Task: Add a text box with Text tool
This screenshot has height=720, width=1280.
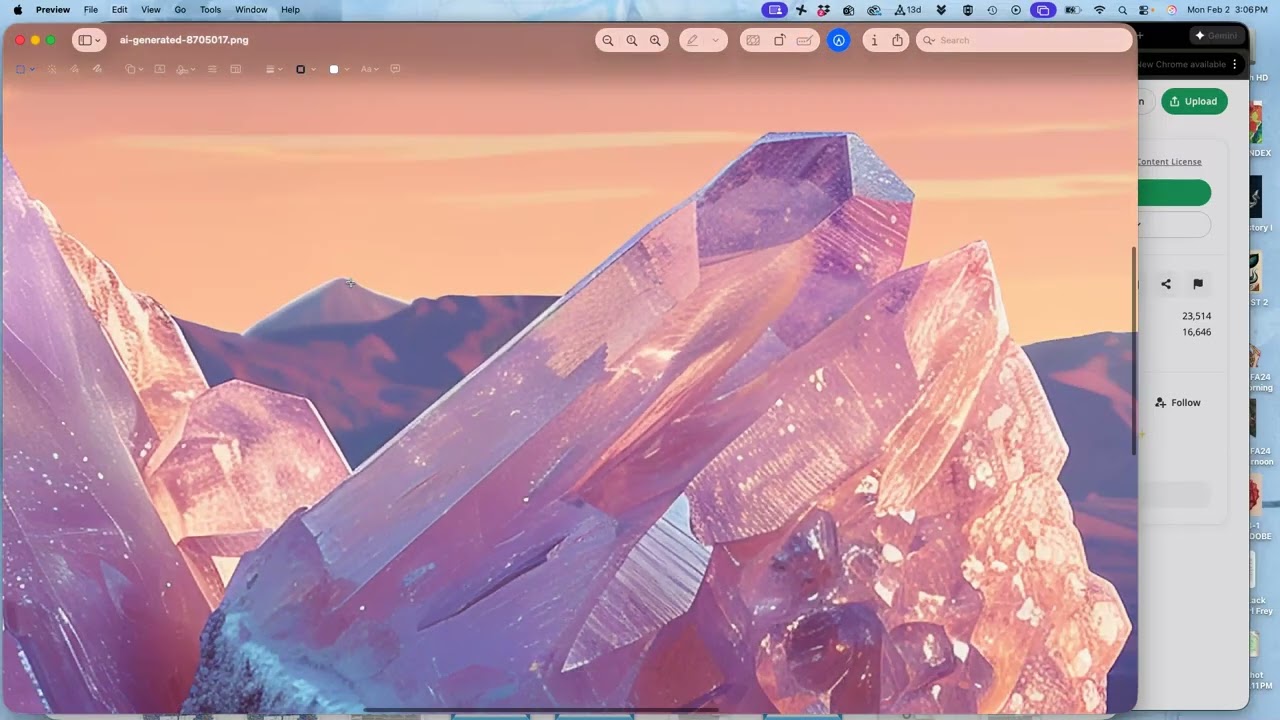Action: (x=159, y=69)
